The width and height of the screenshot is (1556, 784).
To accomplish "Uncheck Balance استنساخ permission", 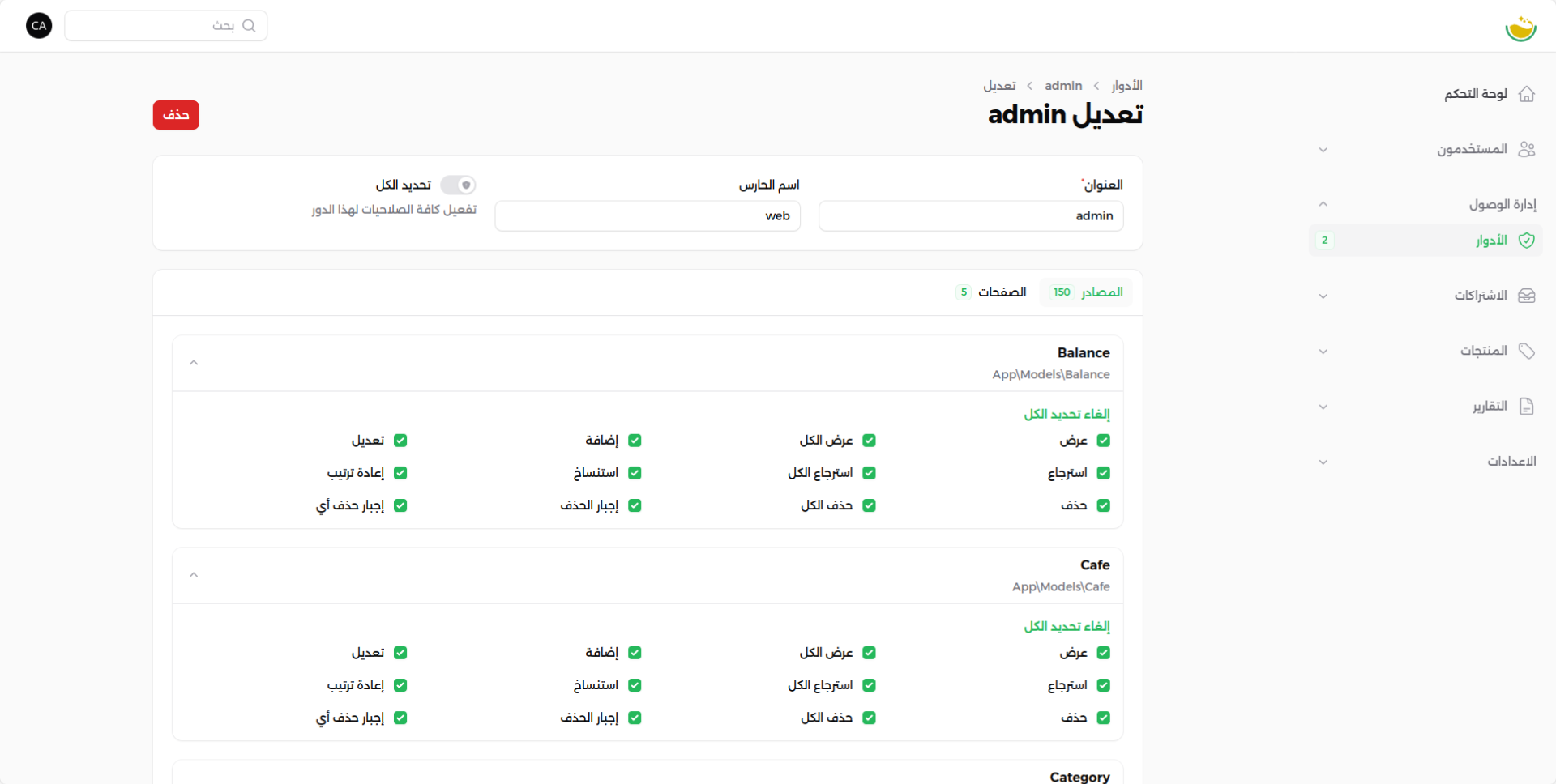I will (x=635, y=473).
